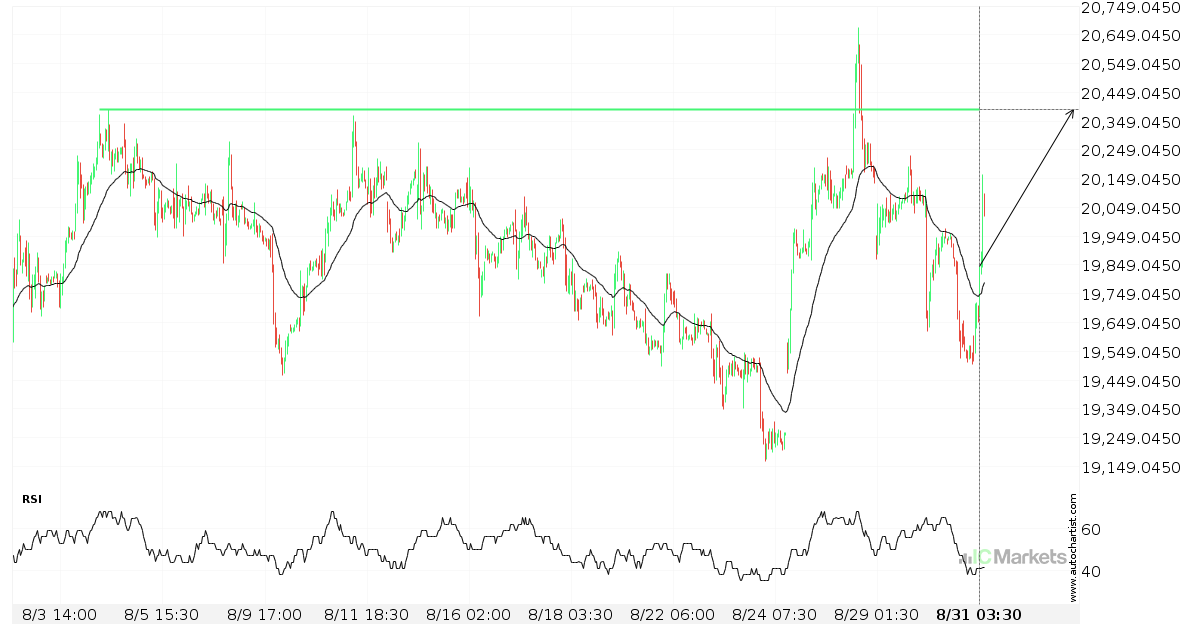The height and width of the screenshot is (630, 1200).
Task: Click the 20,149.0450 price axis label
Action: pyautogui.click(x=1133, y=180)
